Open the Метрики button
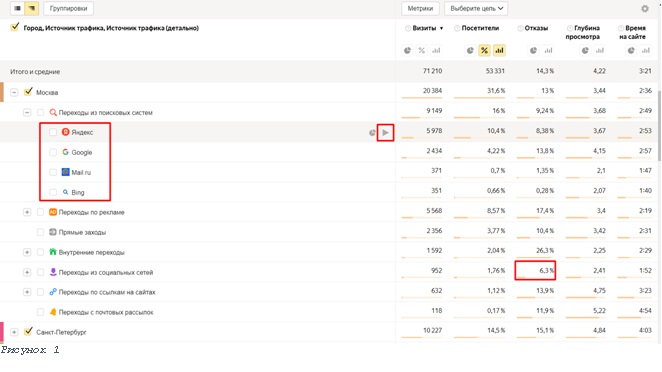Viewport: 662px width, 372px height. (x=420, y=8)
